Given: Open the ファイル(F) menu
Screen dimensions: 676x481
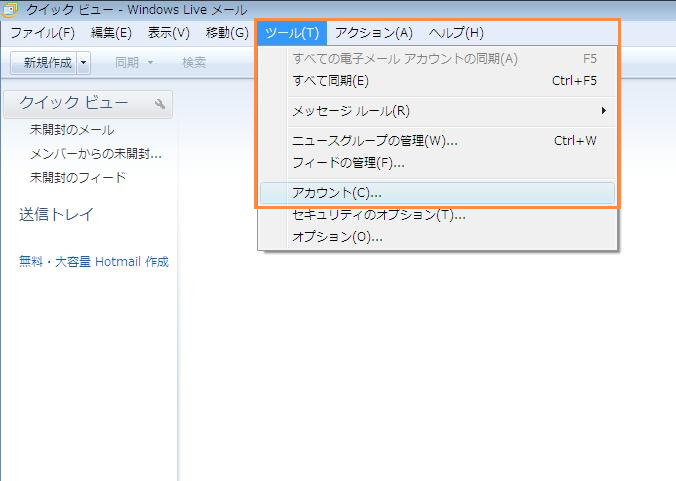Looking at the screenshot, I should (42, 33).
